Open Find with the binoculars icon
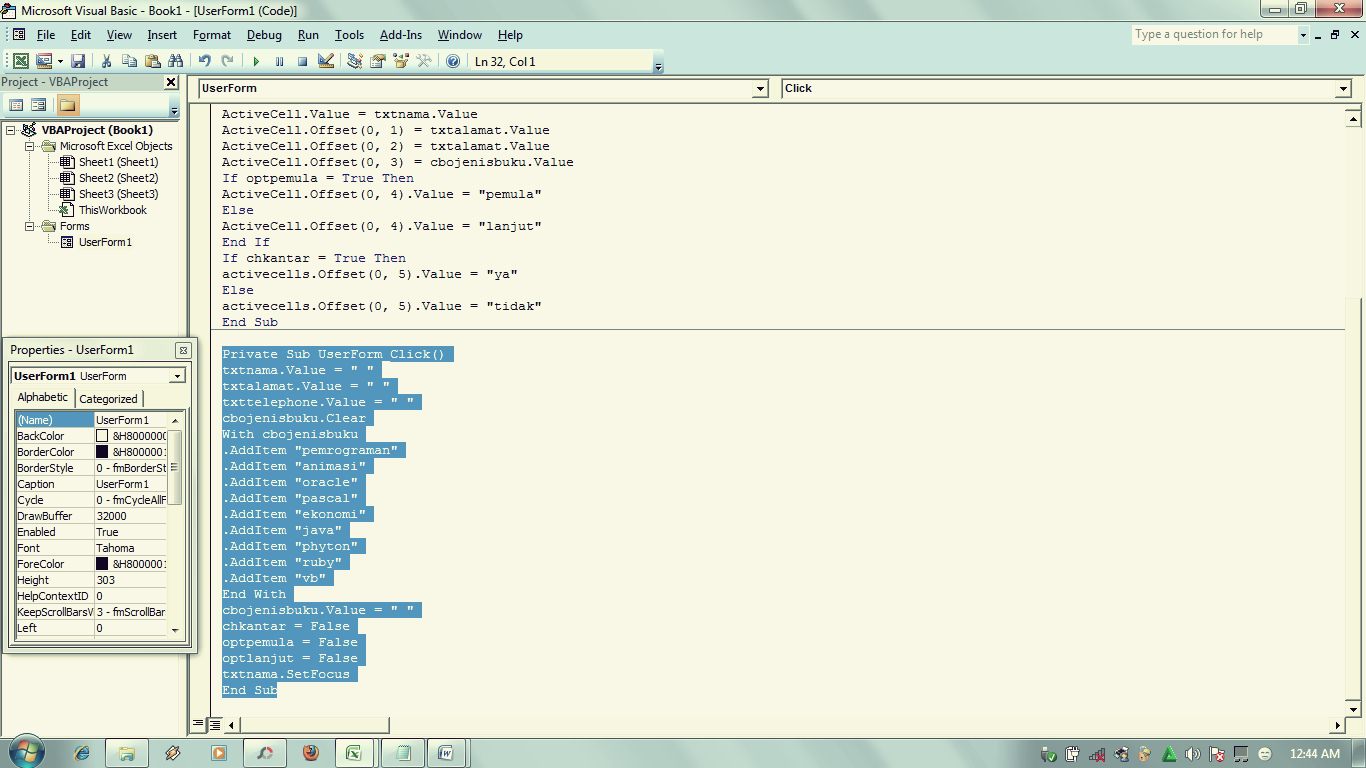This screenshot has height=768, width=1366. 175,61
